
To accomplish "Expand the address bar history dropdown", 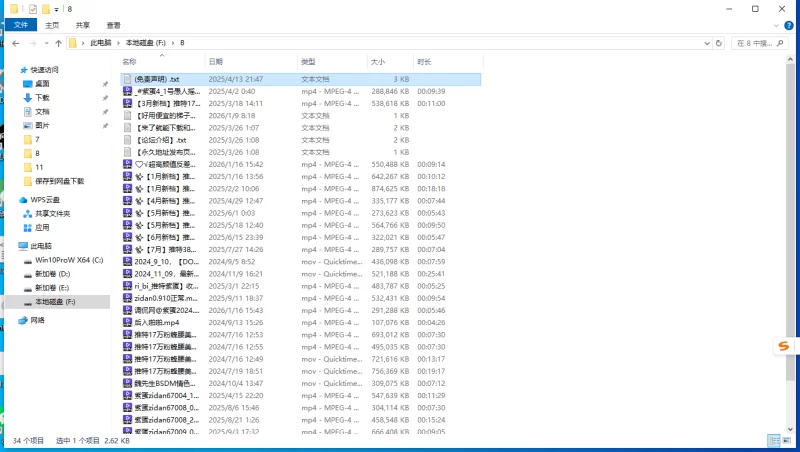I will 707,43.
